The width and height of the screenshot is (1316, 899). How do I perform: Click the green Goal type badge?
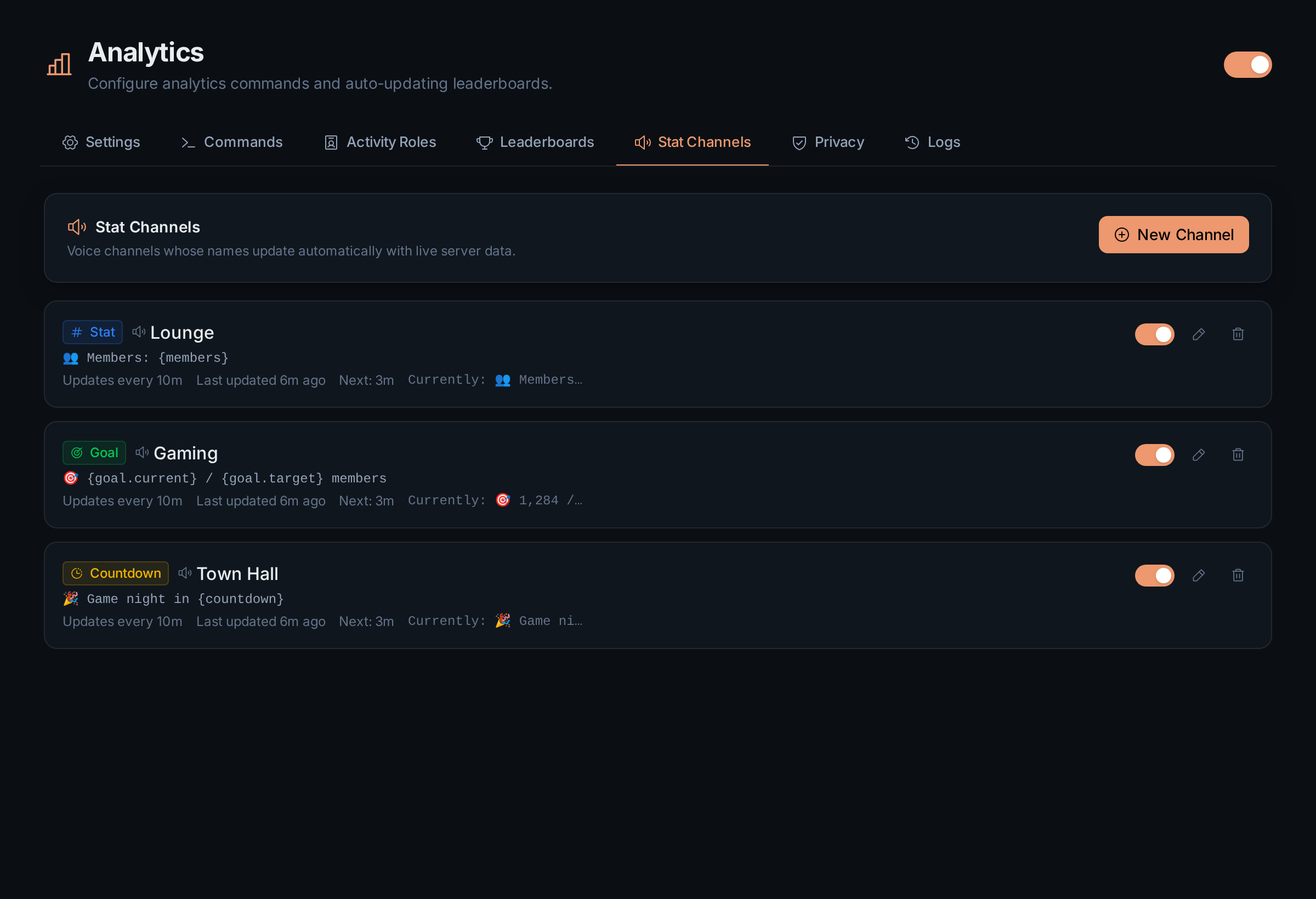pos(94,453)
